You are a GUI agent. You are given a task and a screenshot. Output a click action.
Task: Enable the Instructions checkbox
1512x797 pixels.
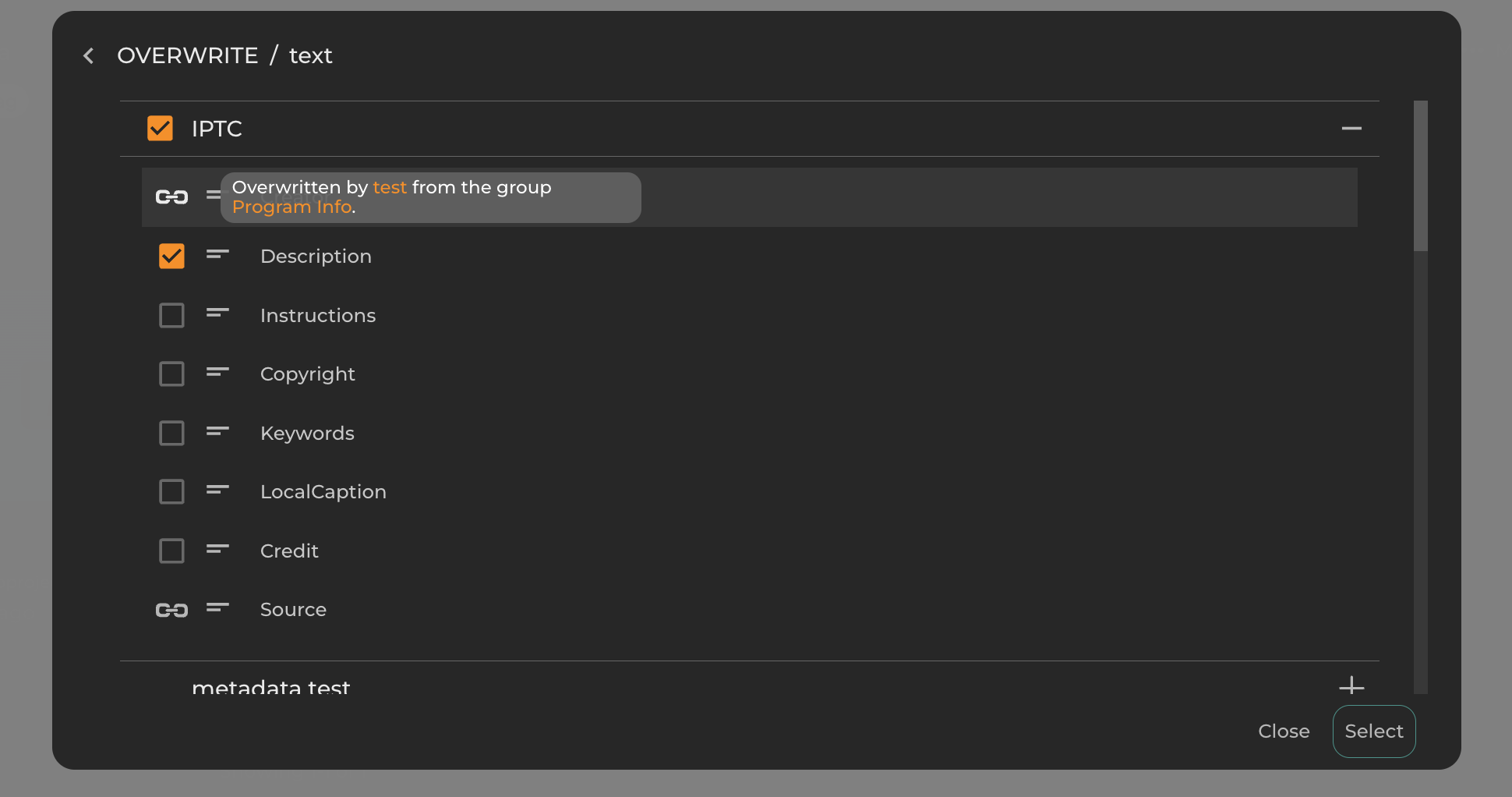tap(171, 316)
